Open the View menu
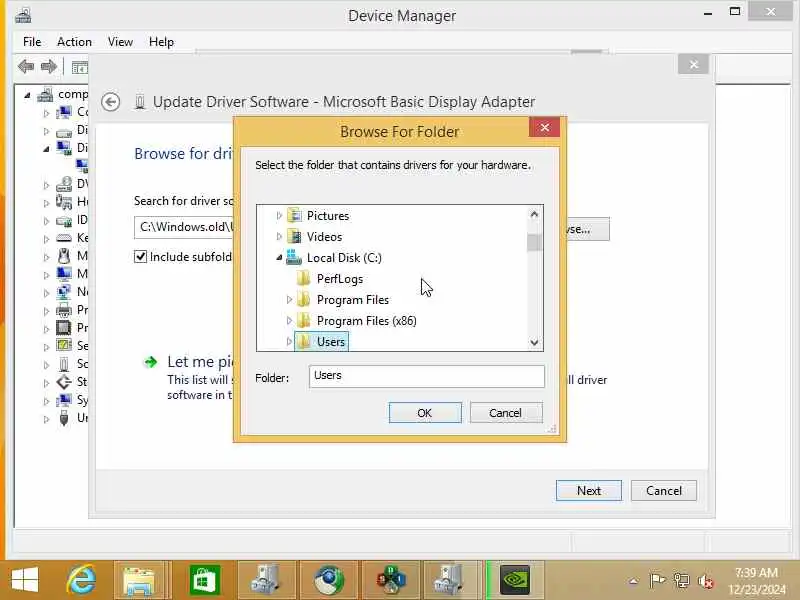 click(x=120, y=42)
